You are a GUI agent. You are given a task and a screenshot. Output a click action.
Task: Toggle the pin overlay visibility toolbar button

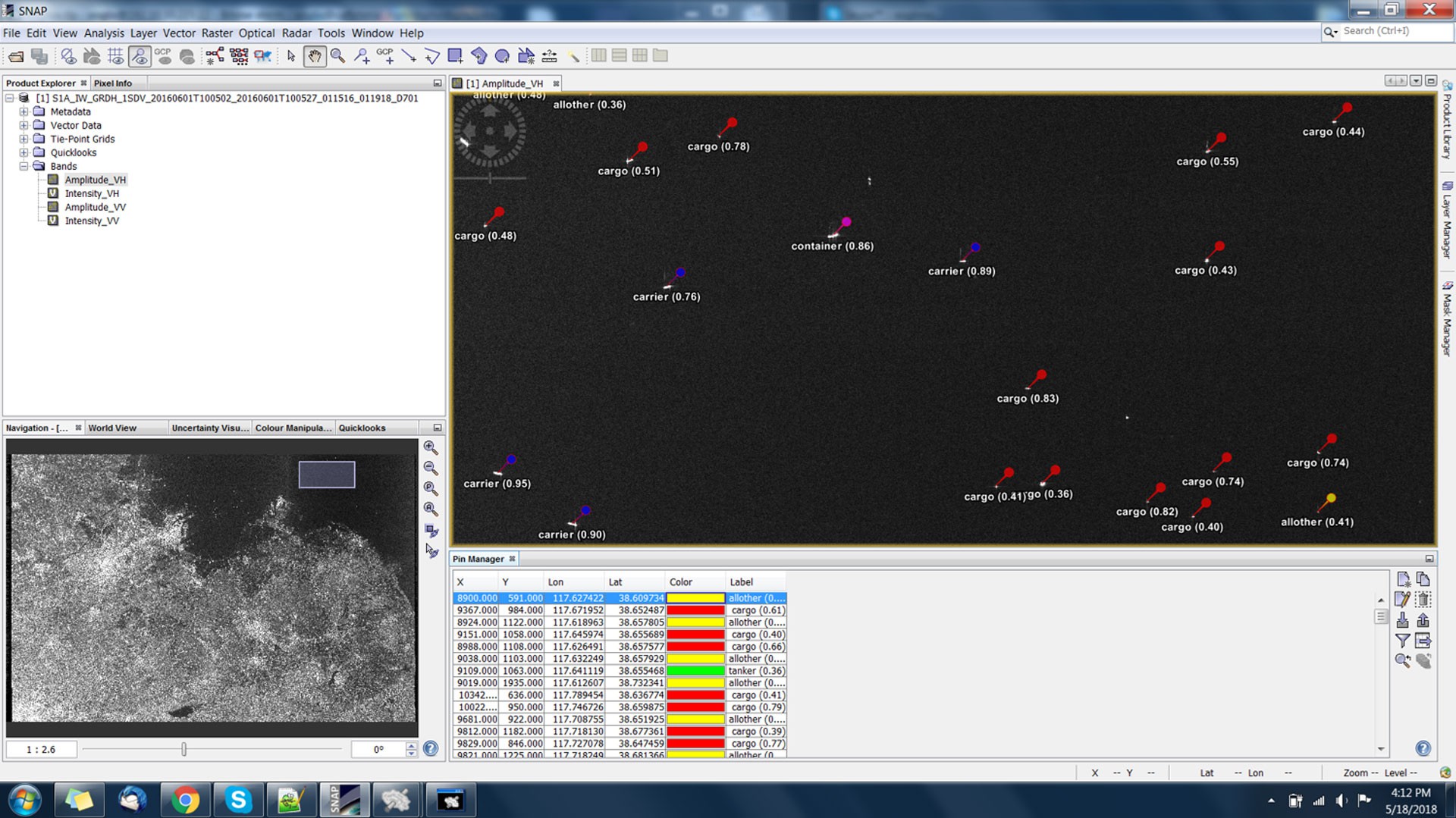point(140,56)
